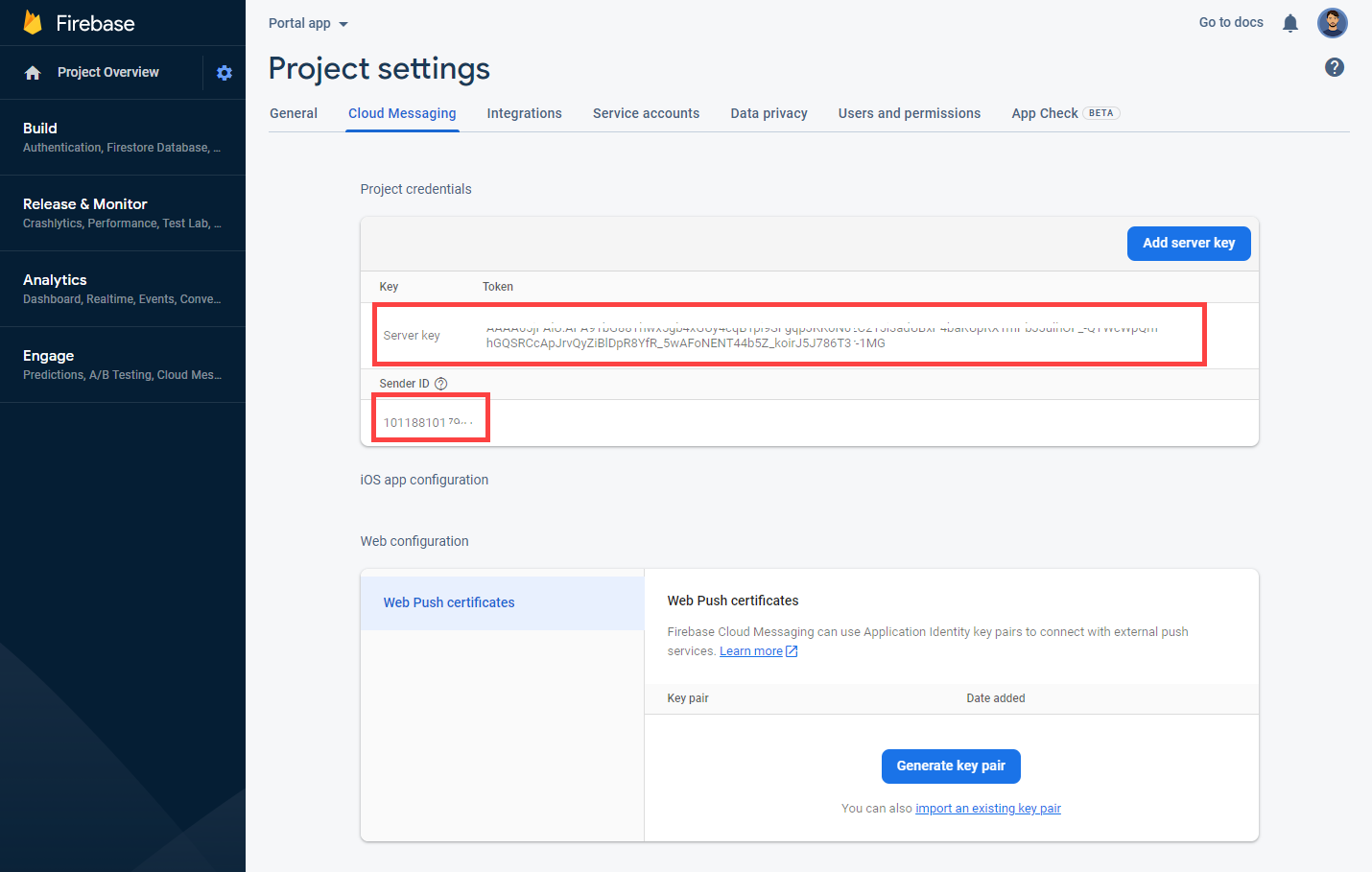Click import an existing key pair link

988,809
